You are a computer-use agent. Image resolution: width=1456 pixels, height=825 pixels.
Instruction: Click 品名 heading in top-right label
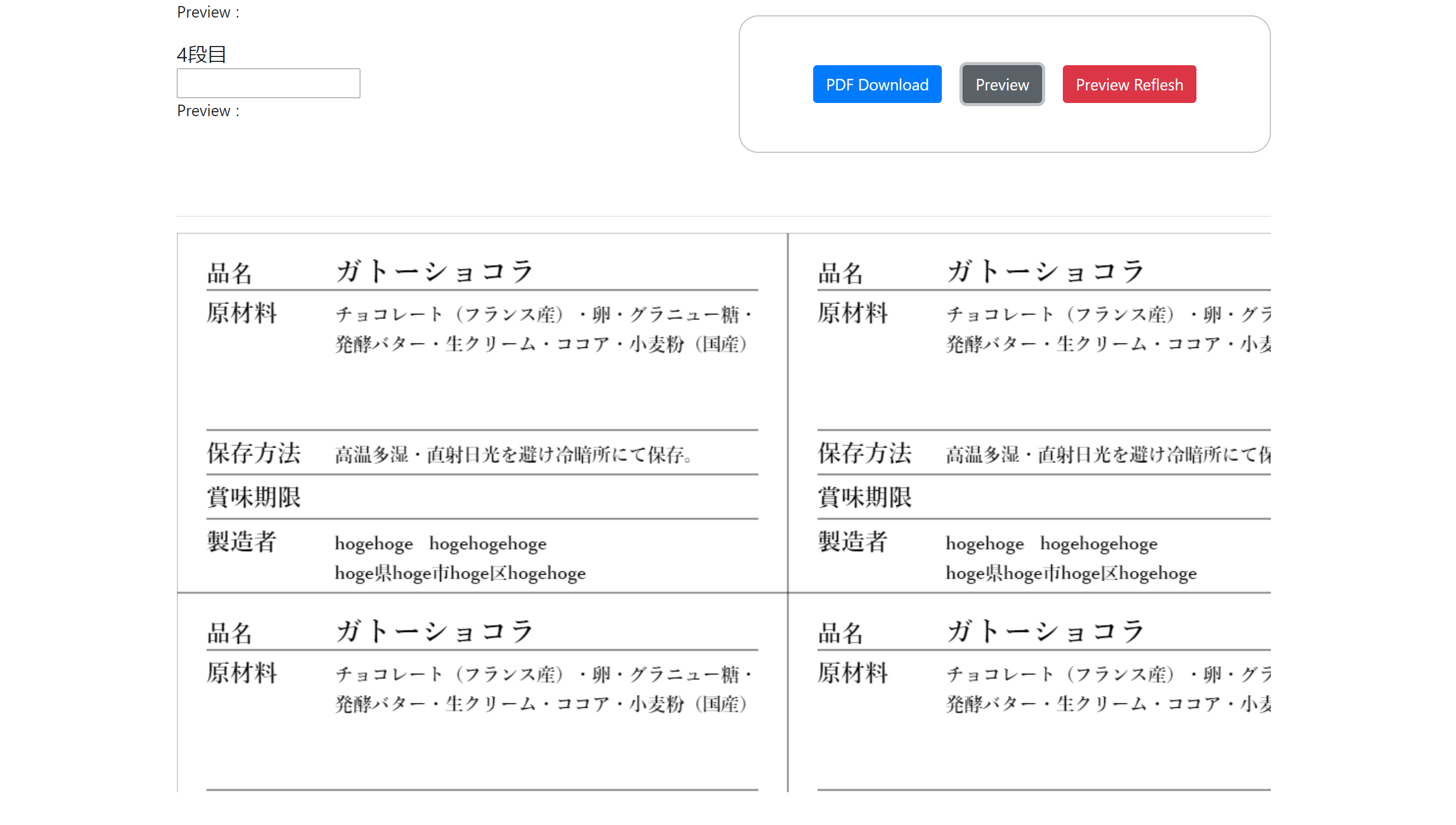[x=840, y=274]
